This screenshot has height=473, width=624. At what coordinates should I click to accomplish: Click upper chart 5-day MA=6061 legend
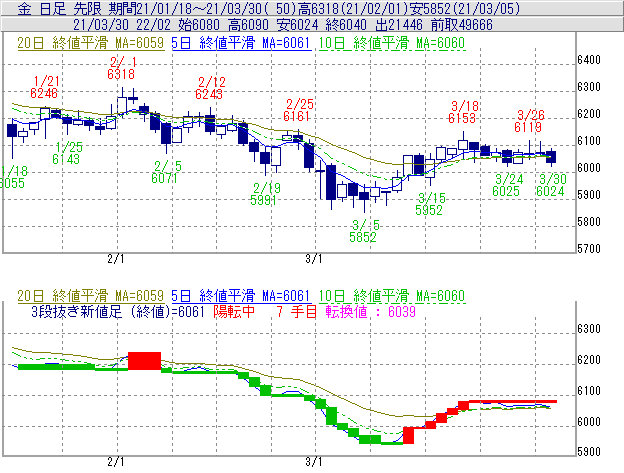(241, 43)
